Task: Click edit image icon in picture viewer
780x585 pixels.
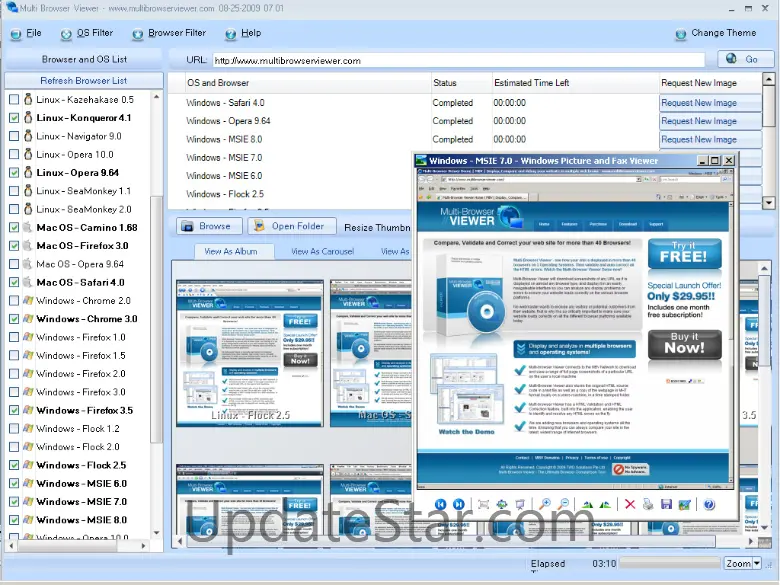Action: pos(684,504)
